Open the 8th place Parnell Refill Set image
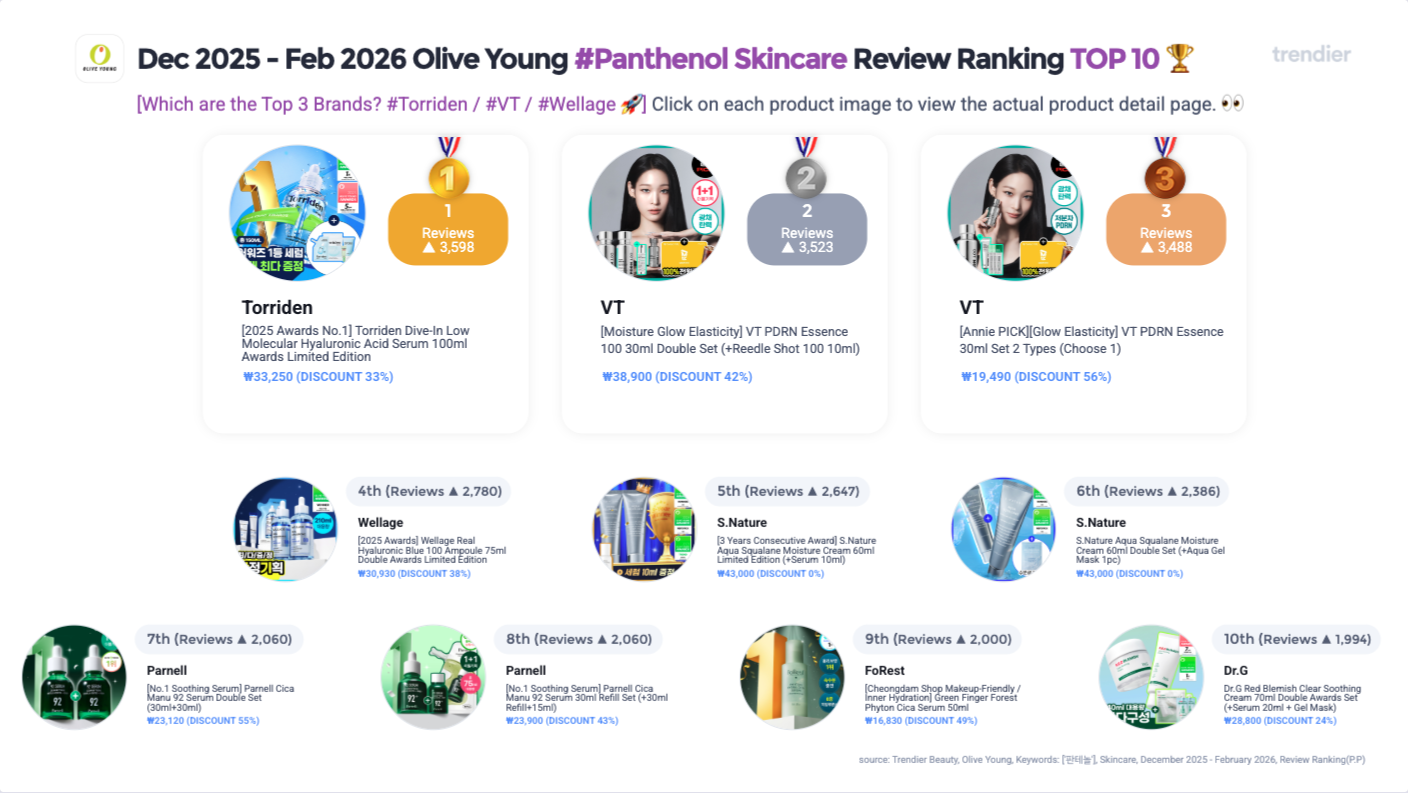 point(433,677)
